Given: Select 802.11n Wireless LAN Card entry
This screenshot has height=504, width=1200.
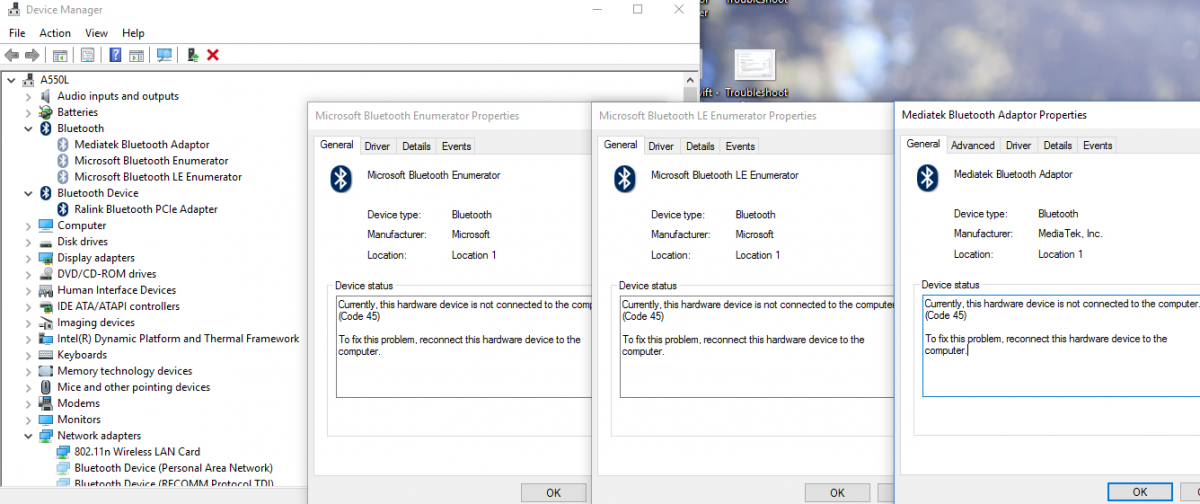Looking at the screenshot, I should 137,452.
